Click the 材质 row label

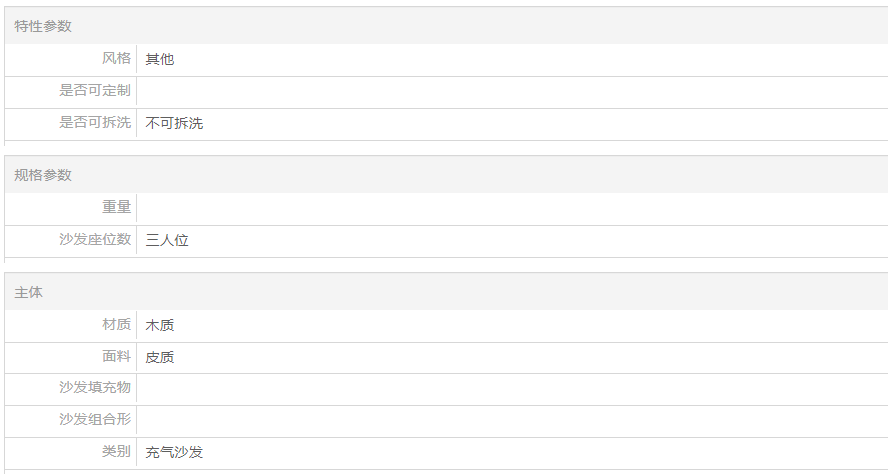116,325
